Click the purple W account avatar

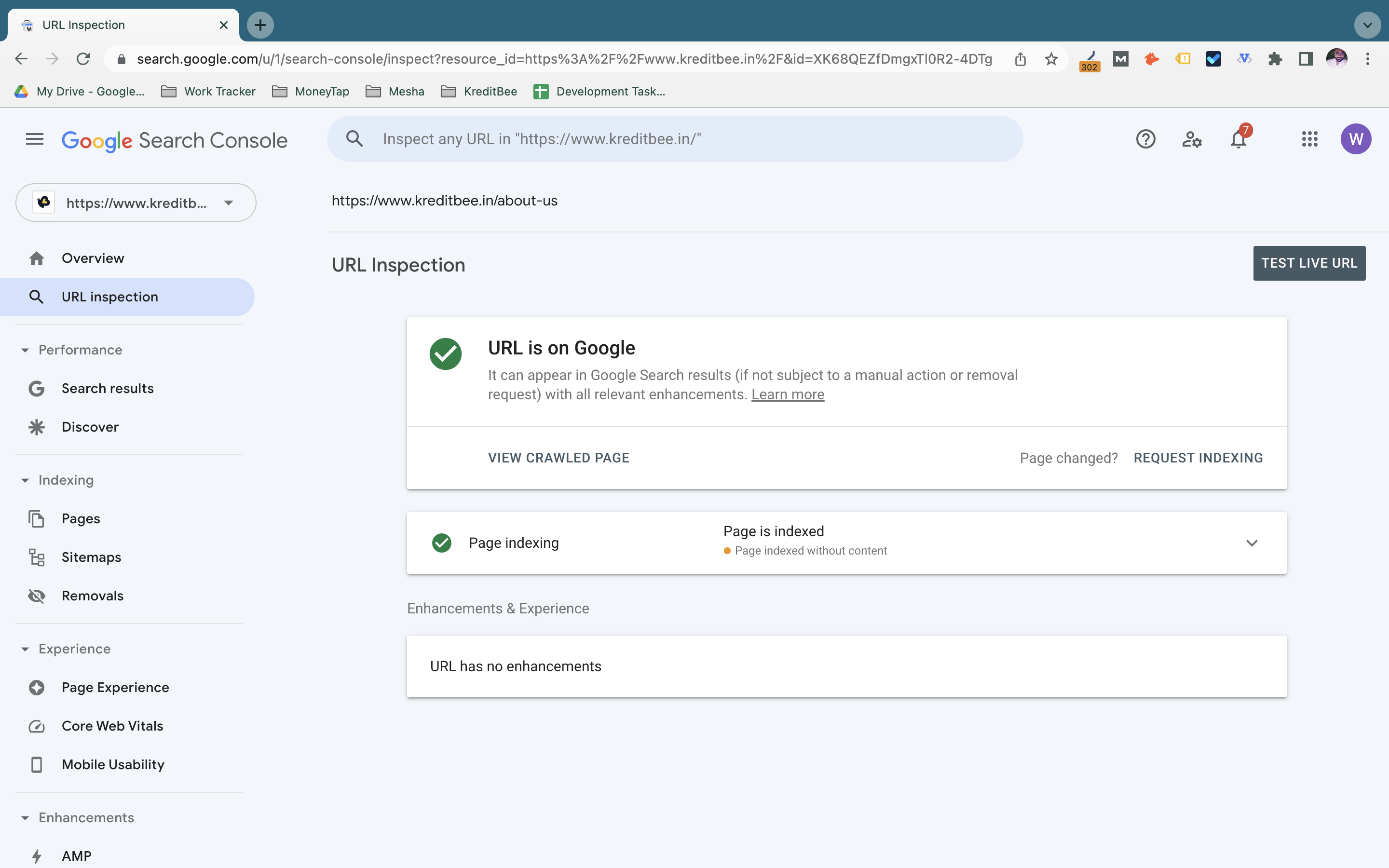(x=1356, y=139)
